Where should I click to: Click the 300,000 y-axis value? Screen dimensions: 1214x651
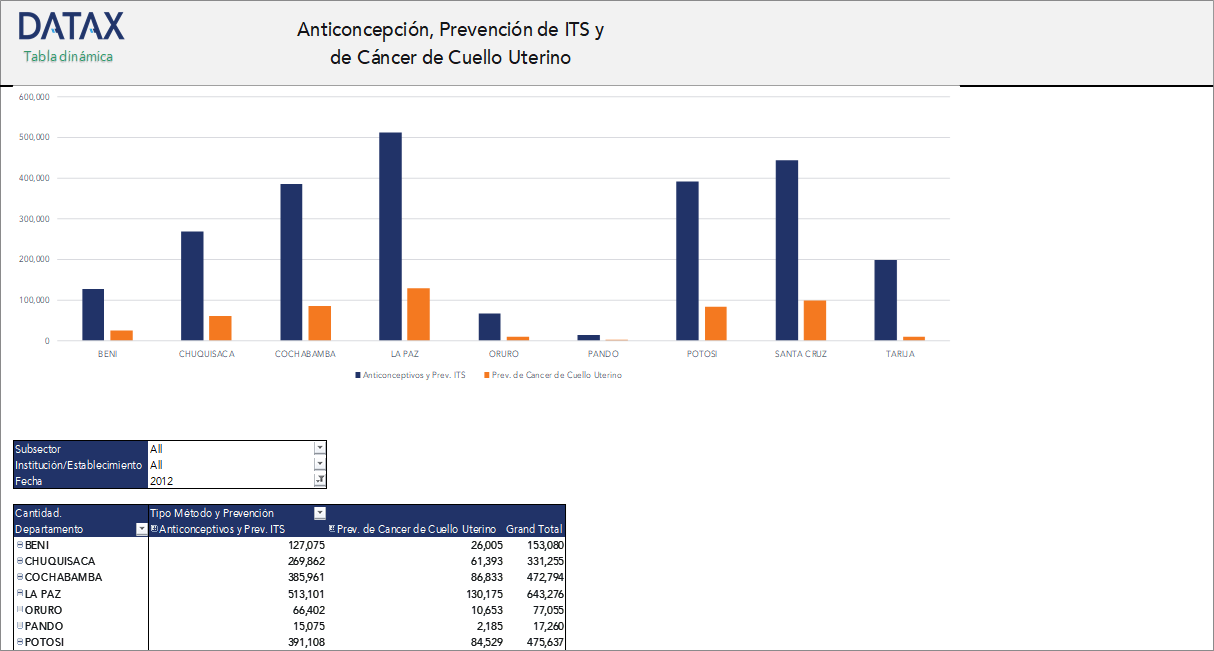(x=34, y=219)
